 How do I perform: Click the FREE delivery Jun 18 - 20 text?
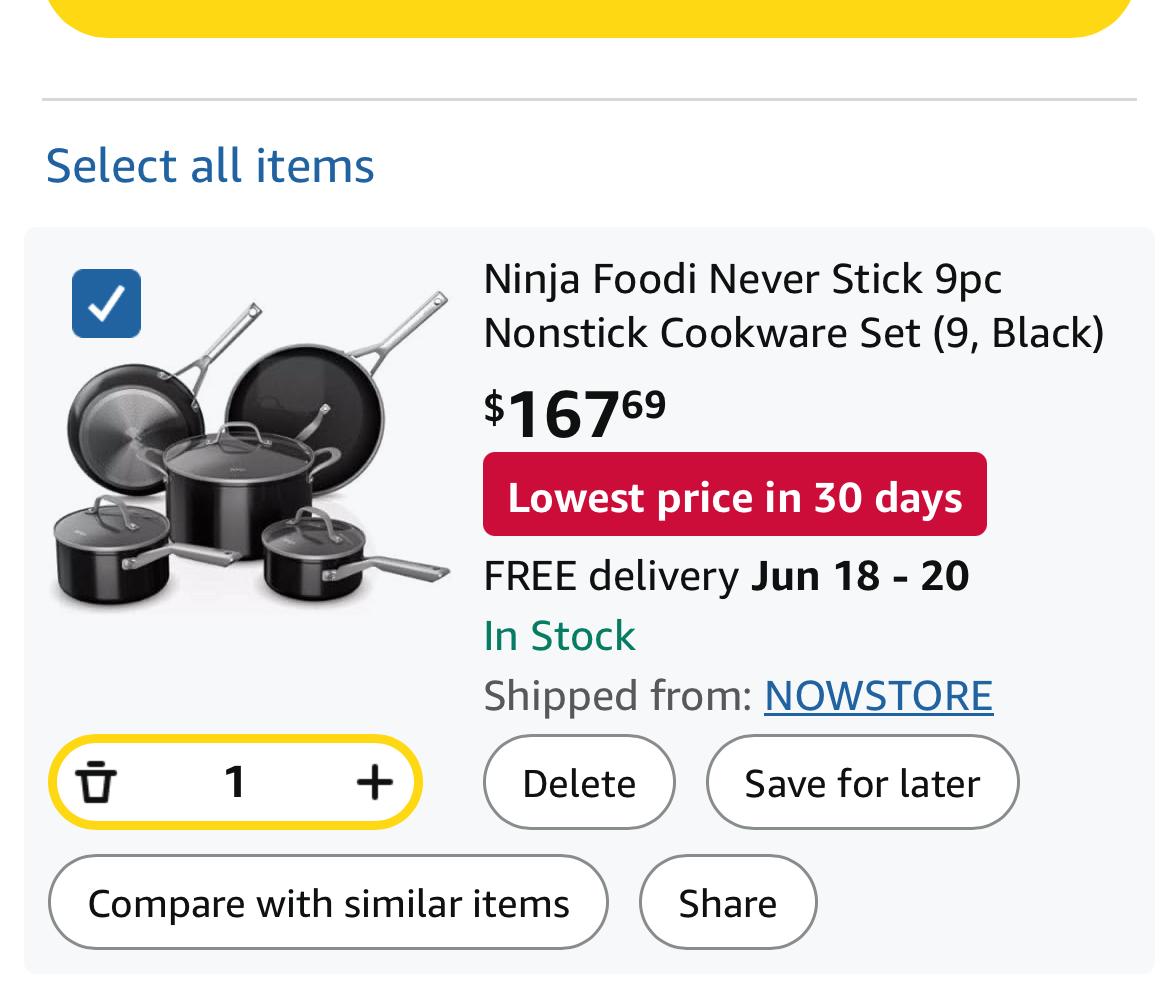click(726, 576)
